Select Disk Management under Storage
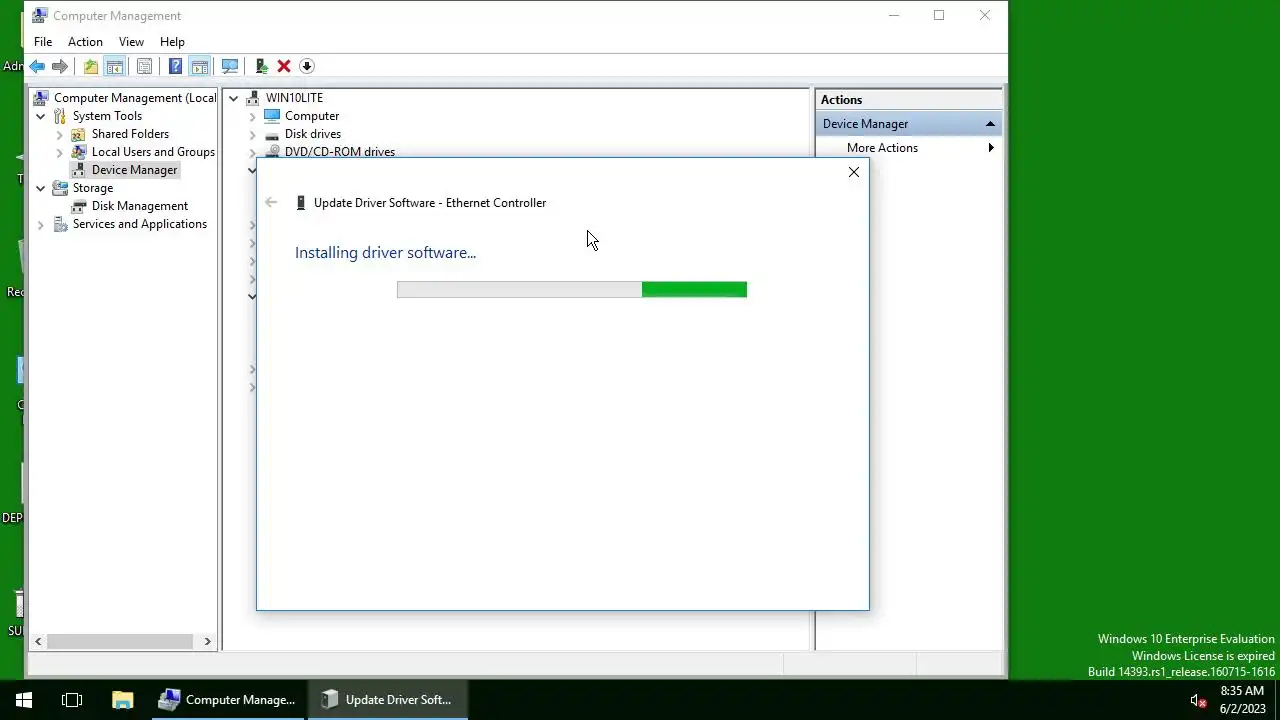This screenshot has width=1280, height=720. 139,206
